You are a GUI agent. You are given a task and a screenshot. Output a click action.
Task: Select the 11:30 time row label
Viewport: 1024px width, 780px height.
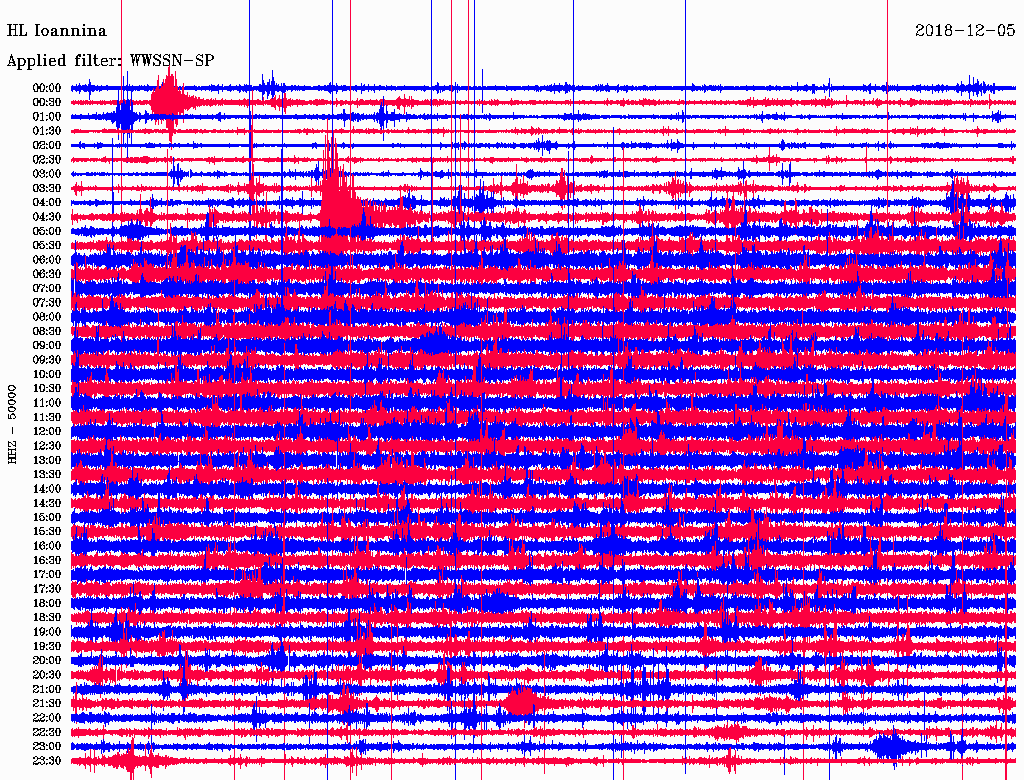[47, 417]
